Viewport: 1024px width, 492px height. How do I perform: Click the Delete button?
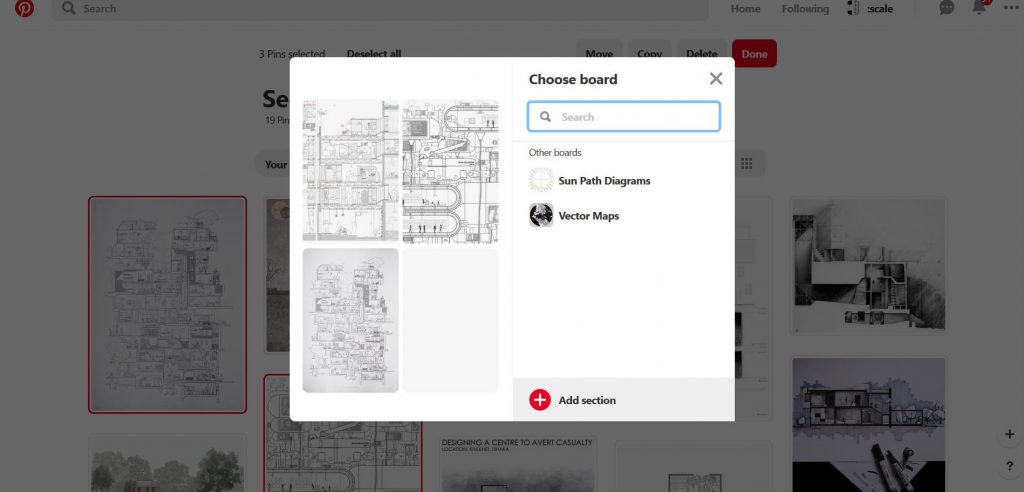click(x=702, y=54)
